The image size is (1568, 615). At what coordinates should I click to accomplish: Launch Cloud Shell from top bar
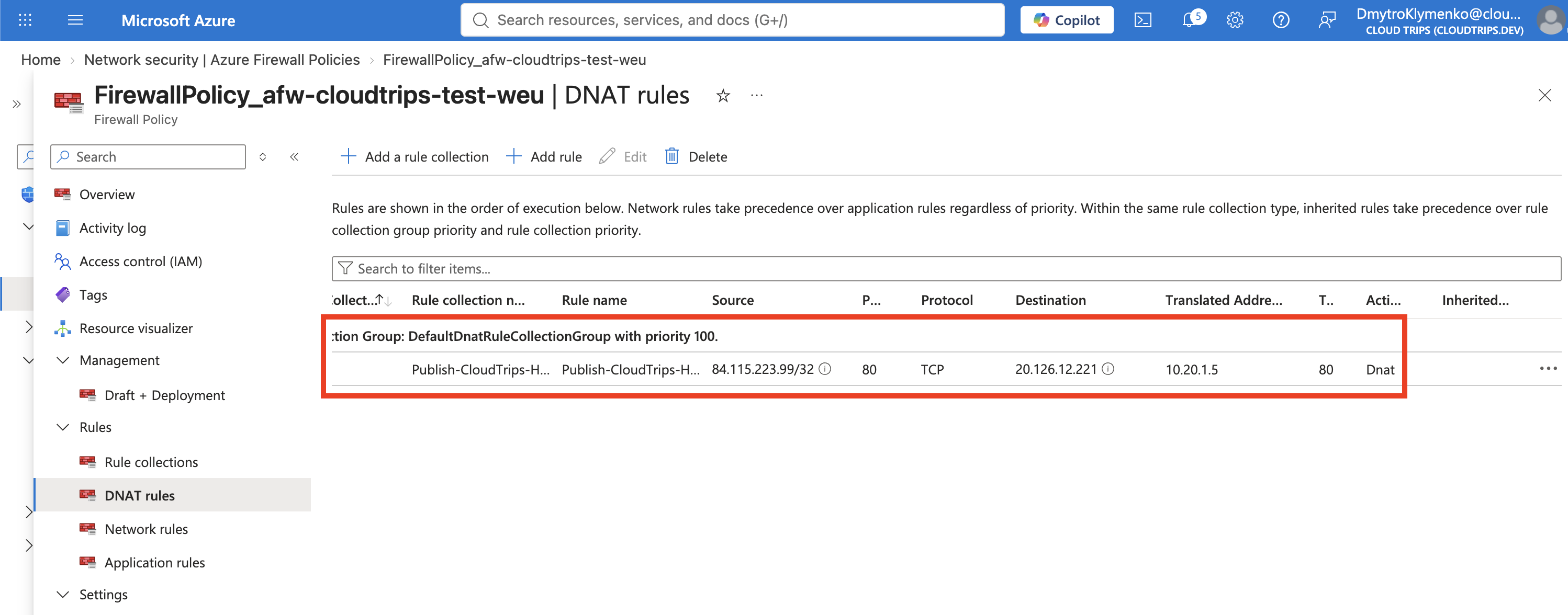[1143, 20]
